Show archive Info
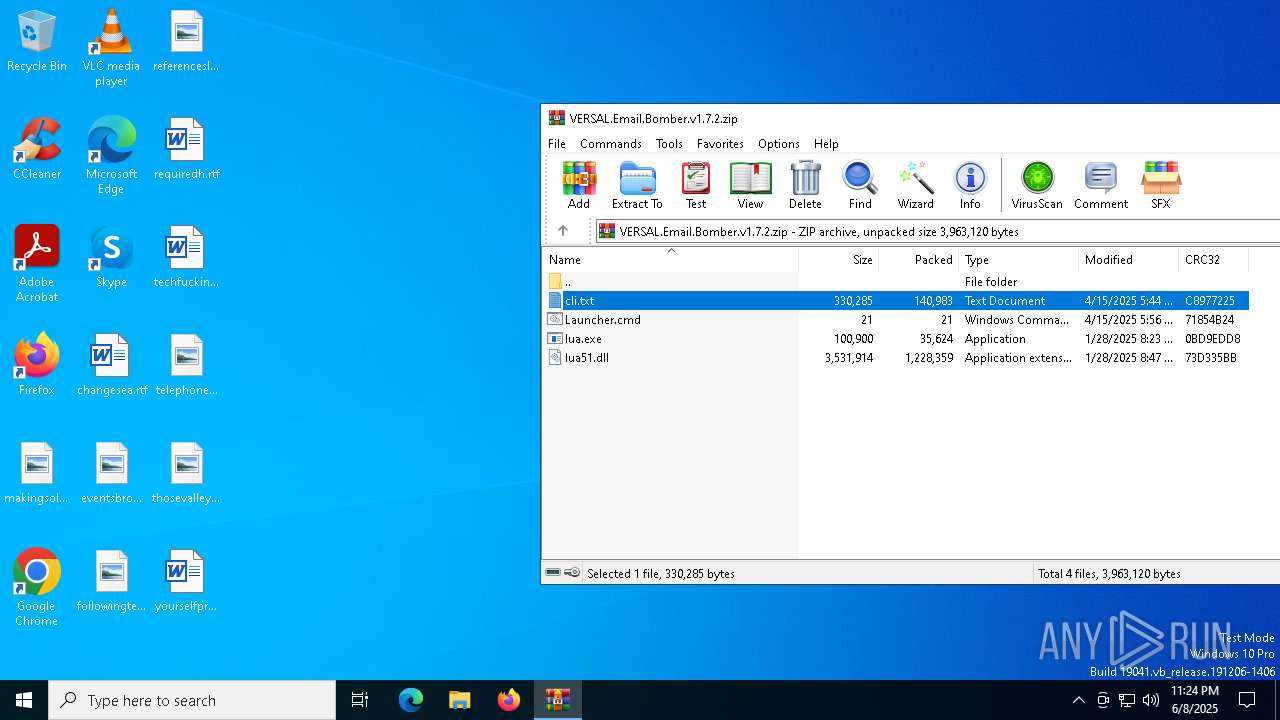 click(x=970, y=185)
